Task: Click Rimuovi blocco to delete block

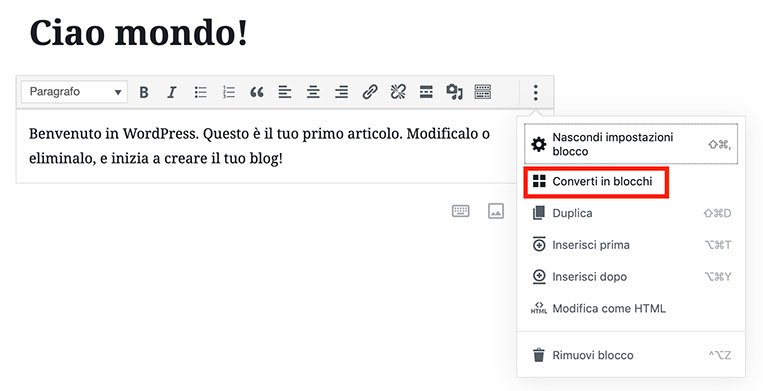Action: coord(631,355)
